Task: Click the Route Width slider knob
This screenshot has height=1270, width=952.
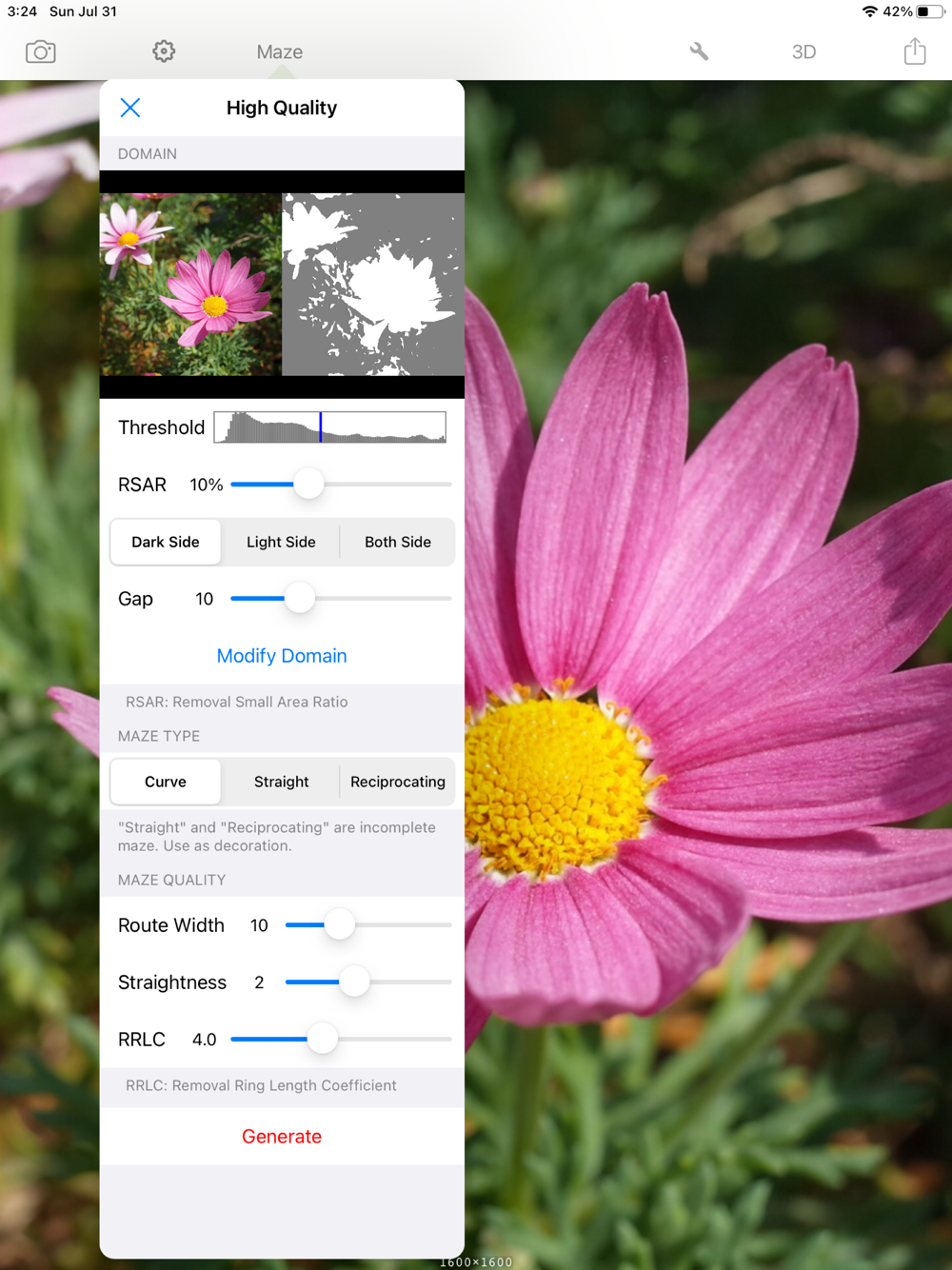Action: pos(339,925)
